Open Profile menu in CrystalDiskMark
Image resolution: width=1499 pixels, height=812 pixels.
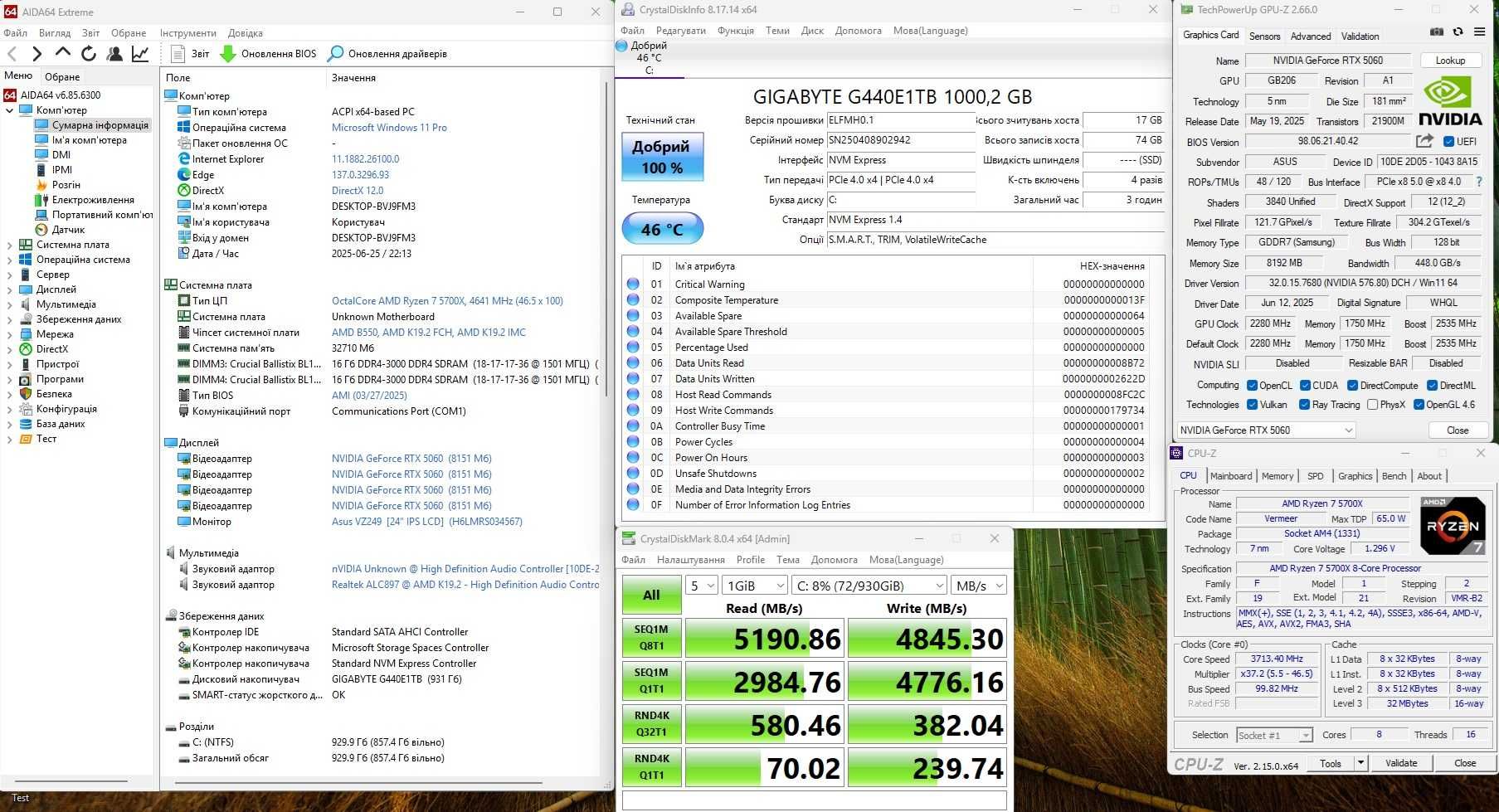[x=751, y=560]
